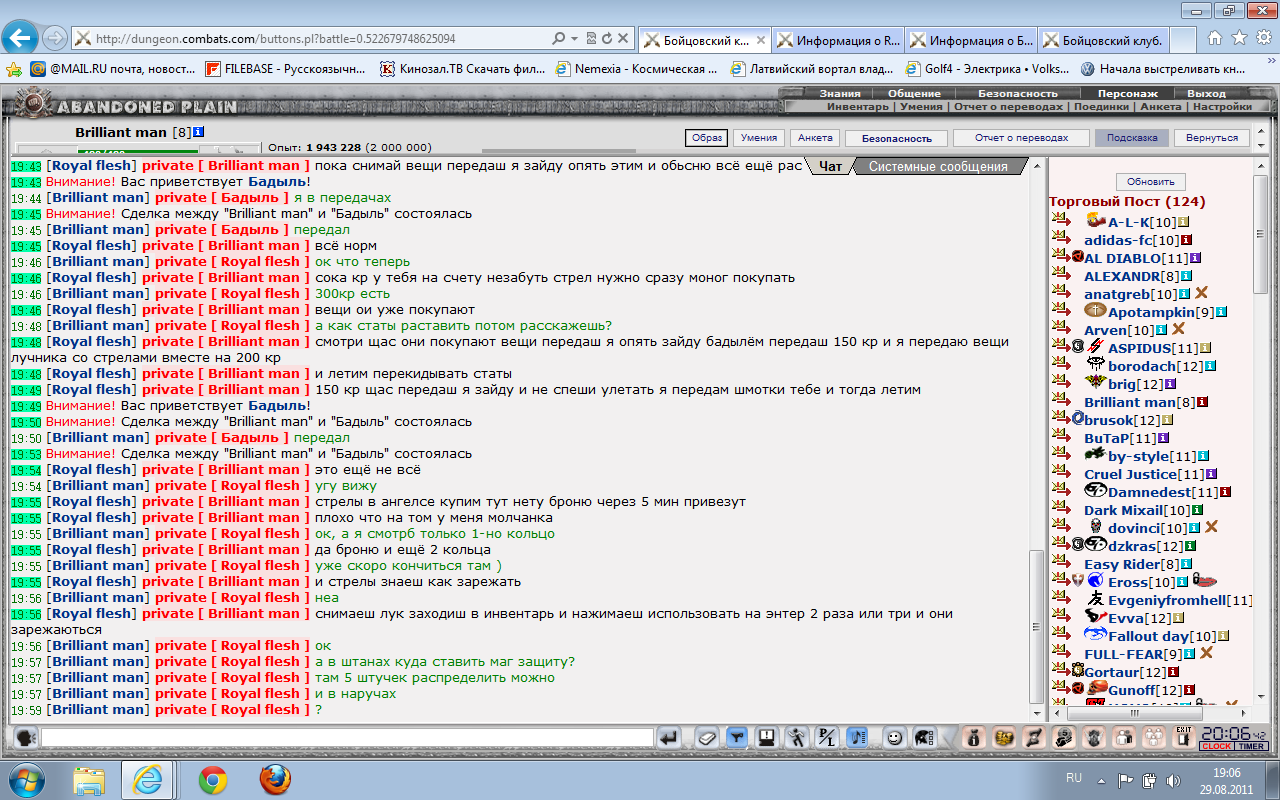1280x800 pixels.
Task: Open address bar search dropdown arrow
Action: tap(574, 39)
